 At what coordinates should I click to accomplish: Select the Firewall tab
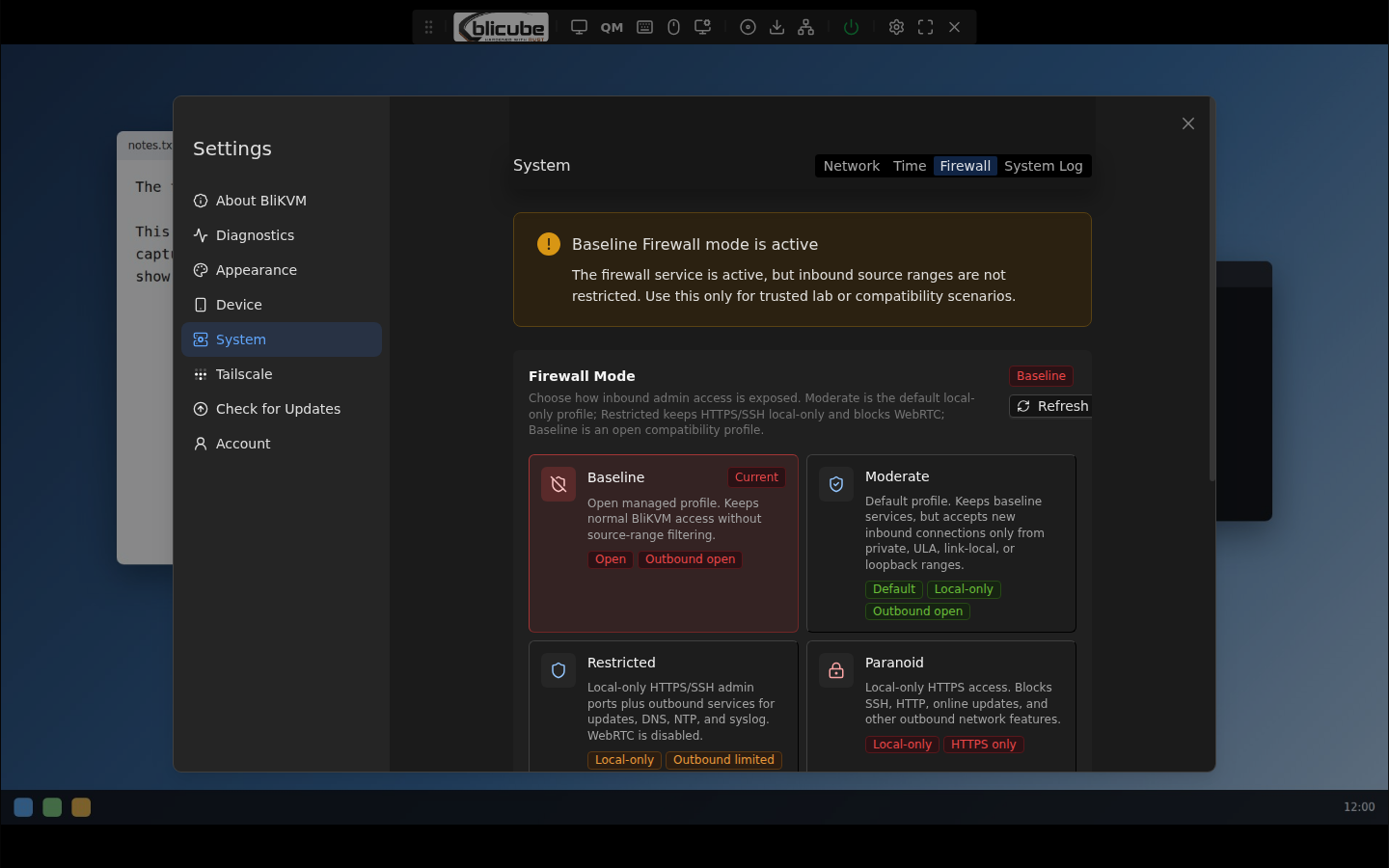click(965, 166)
